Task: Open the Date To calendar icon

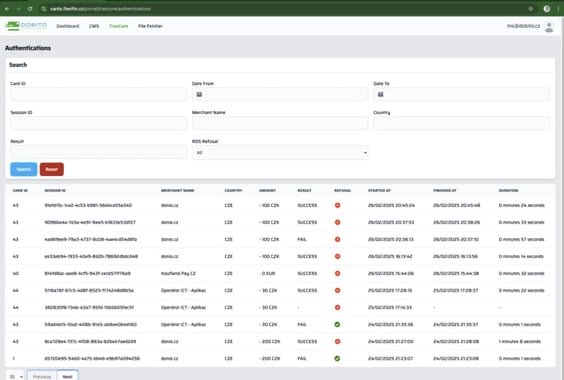Action: [x=381, y=94]
